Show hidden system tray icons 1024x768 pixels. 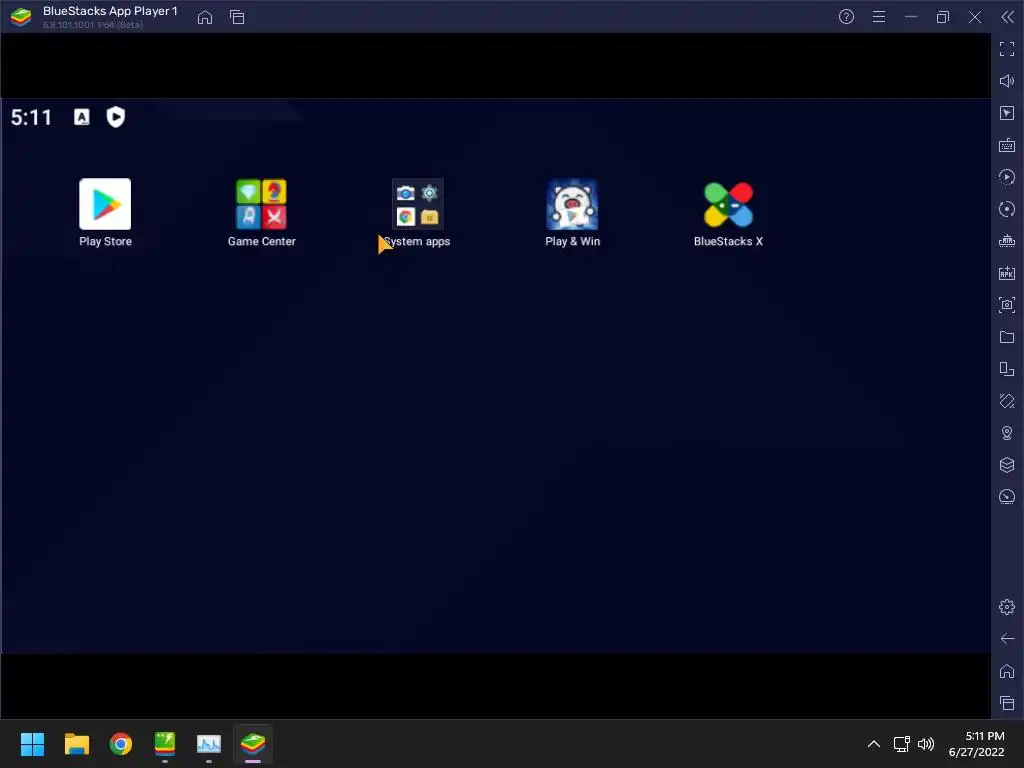(874, 744)
